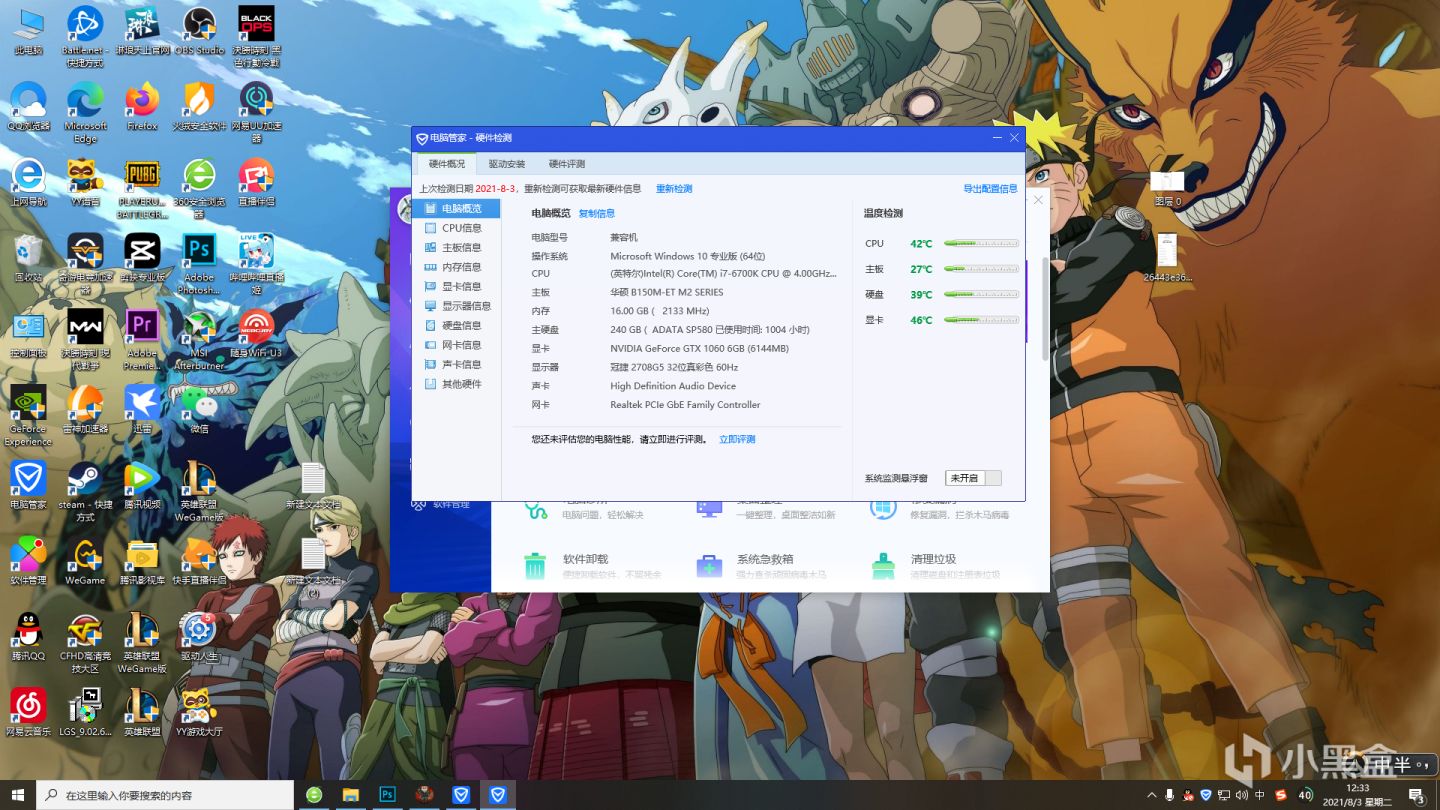Open the 网卡信息 sidebar section
Screen dimensions: 1440x810
click(456, 345)
